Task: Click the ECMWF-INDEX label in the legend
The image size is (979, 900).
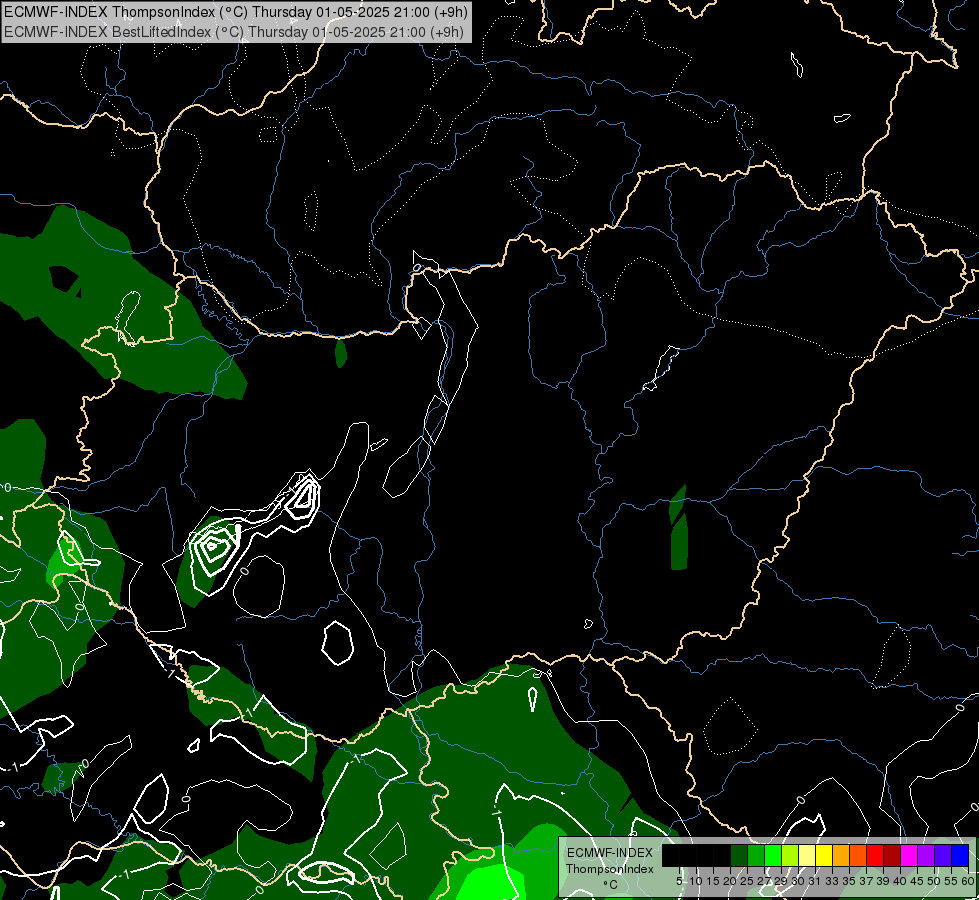Action: click(x=610, y=853)
